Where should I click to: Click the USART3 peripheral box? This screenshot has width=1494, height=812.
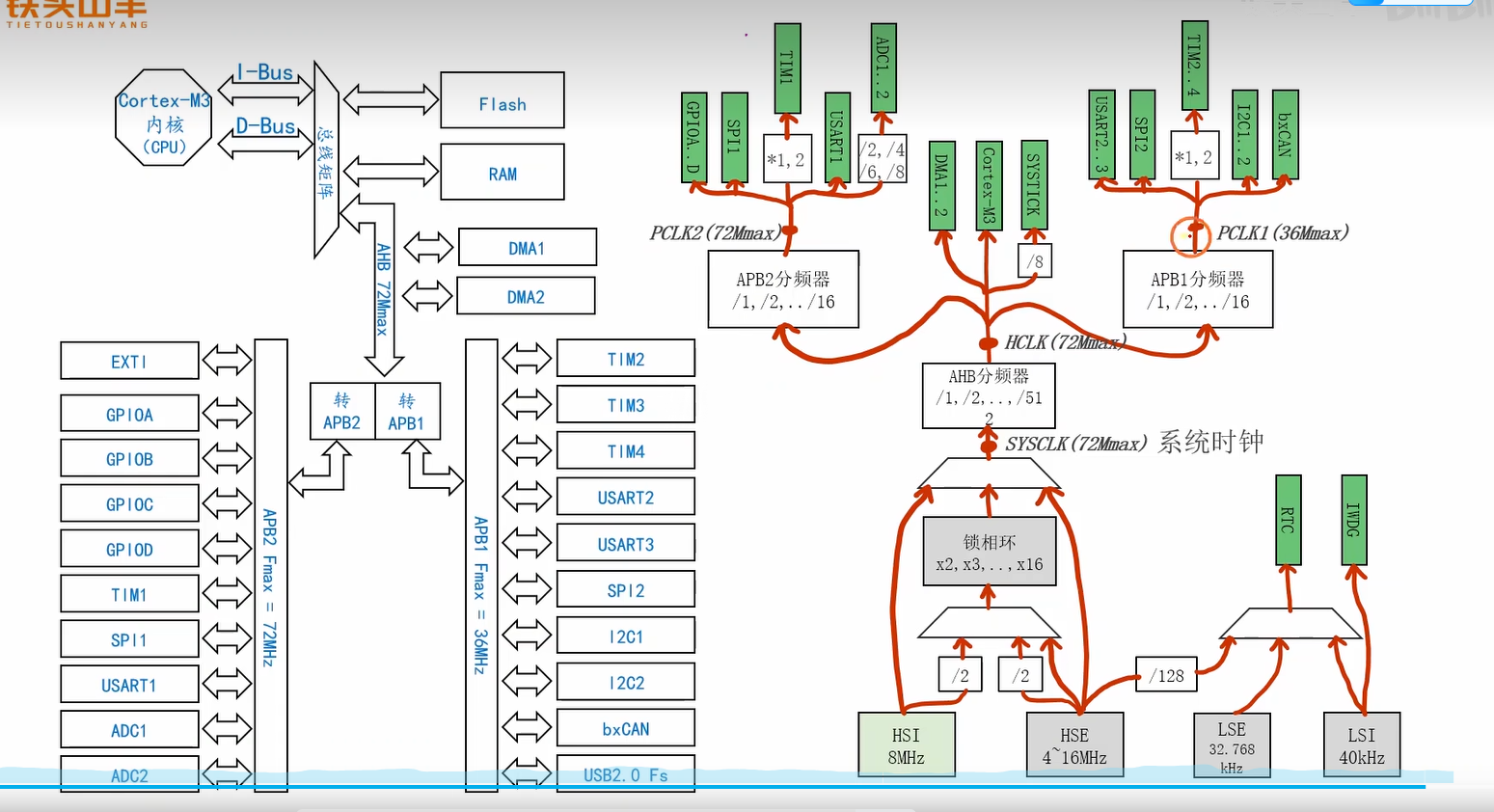click(x=626, y=543)
